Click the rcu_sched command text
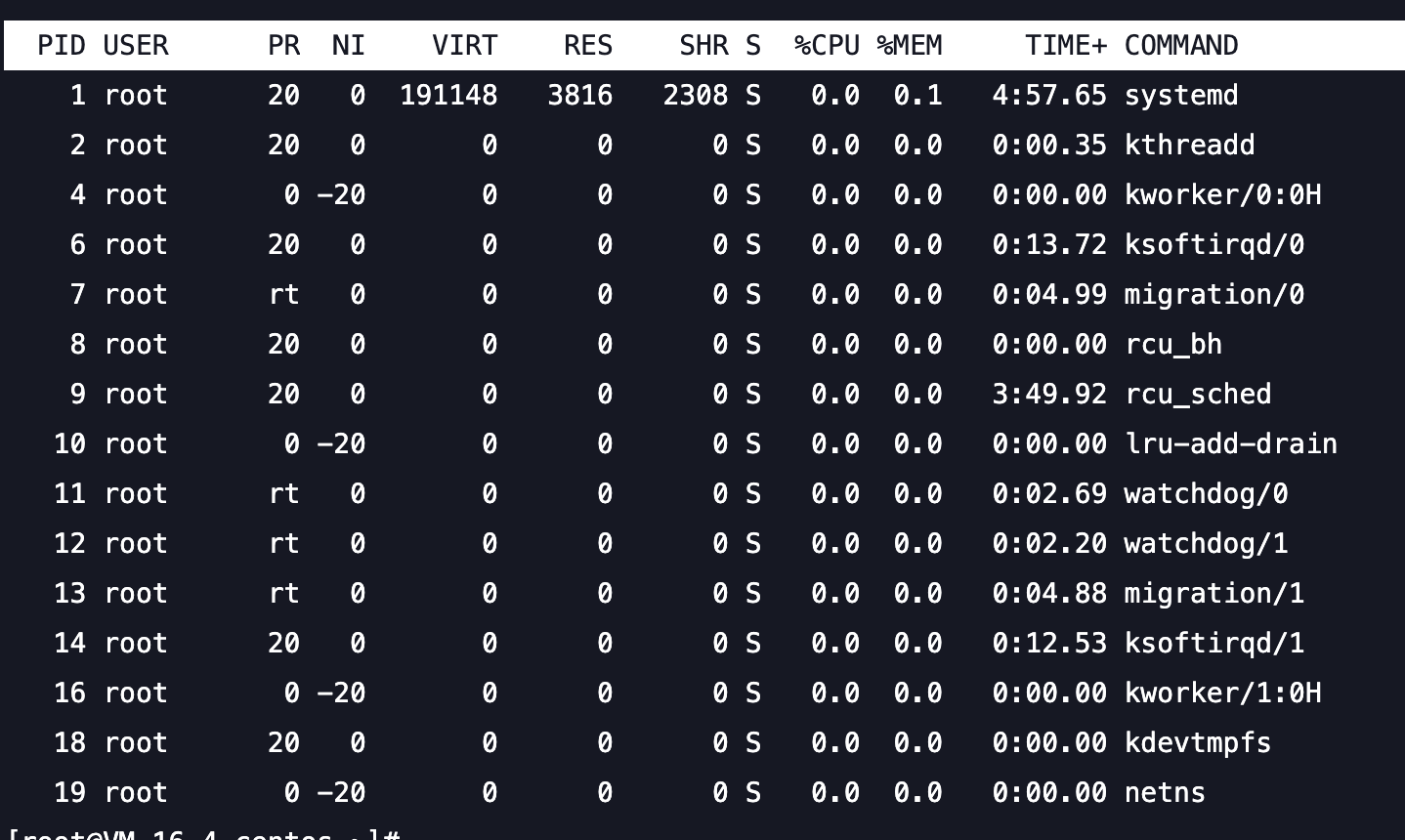1405x840 pixels. click(x=1197, y=395)
